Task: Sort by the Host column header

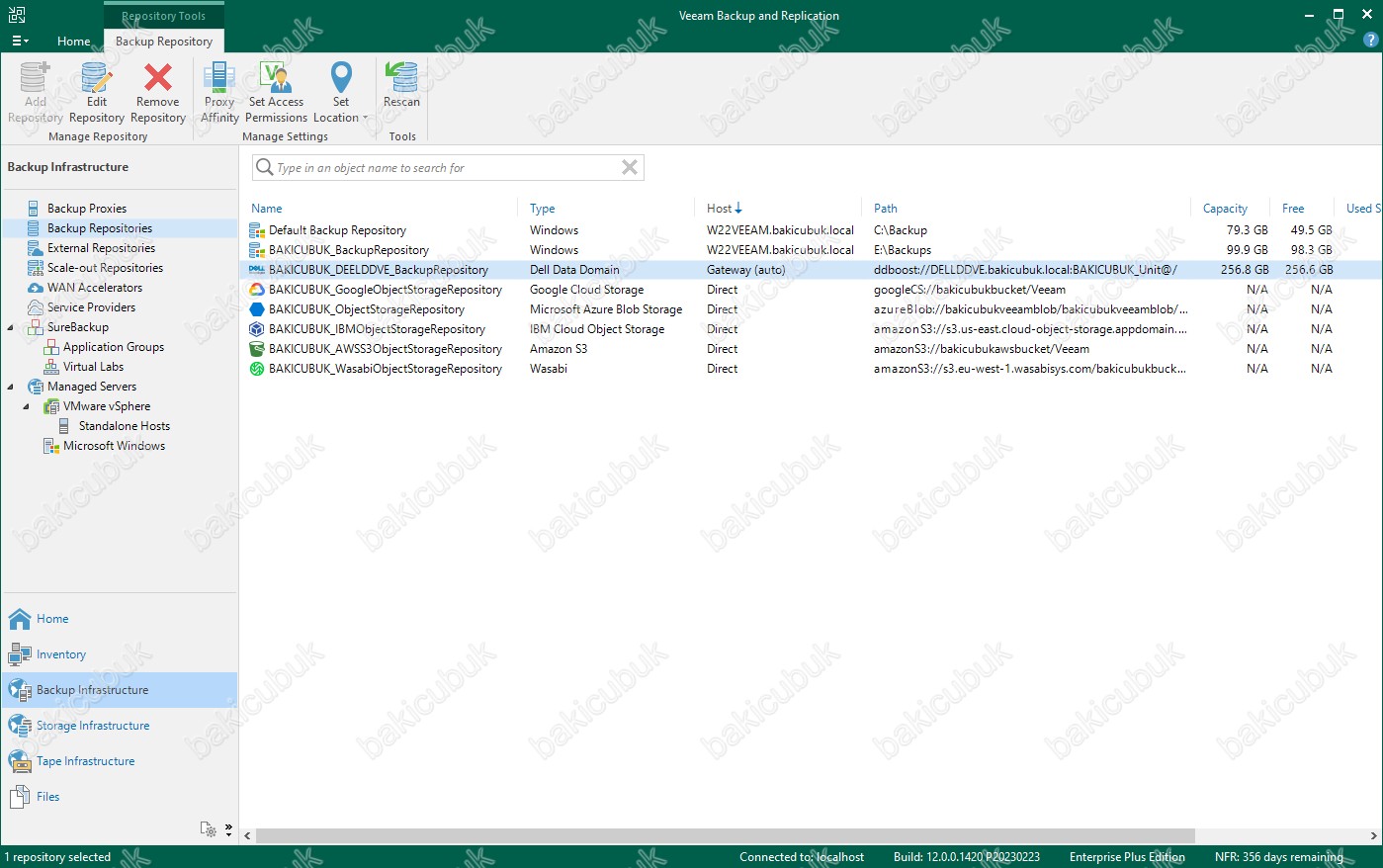Action: 719,209
